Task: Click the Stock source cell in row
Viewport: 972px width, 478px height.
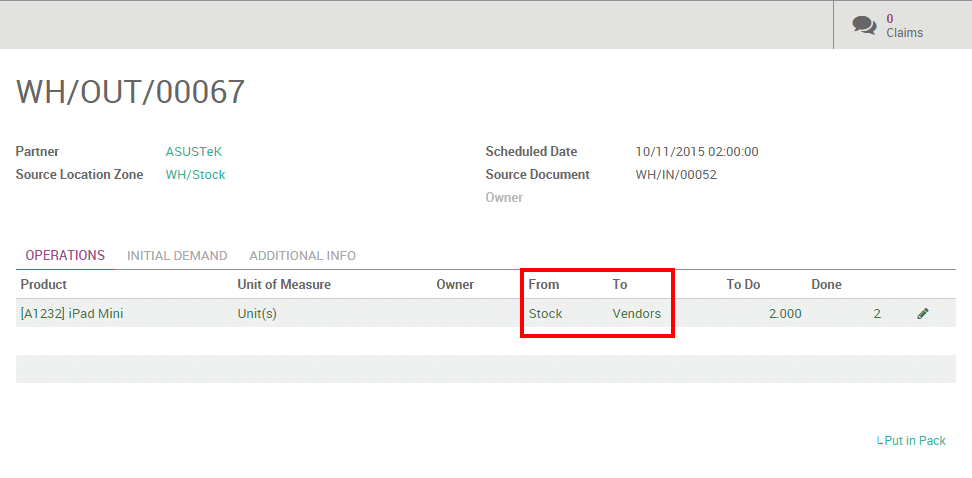Action: [x=545, y=314]
